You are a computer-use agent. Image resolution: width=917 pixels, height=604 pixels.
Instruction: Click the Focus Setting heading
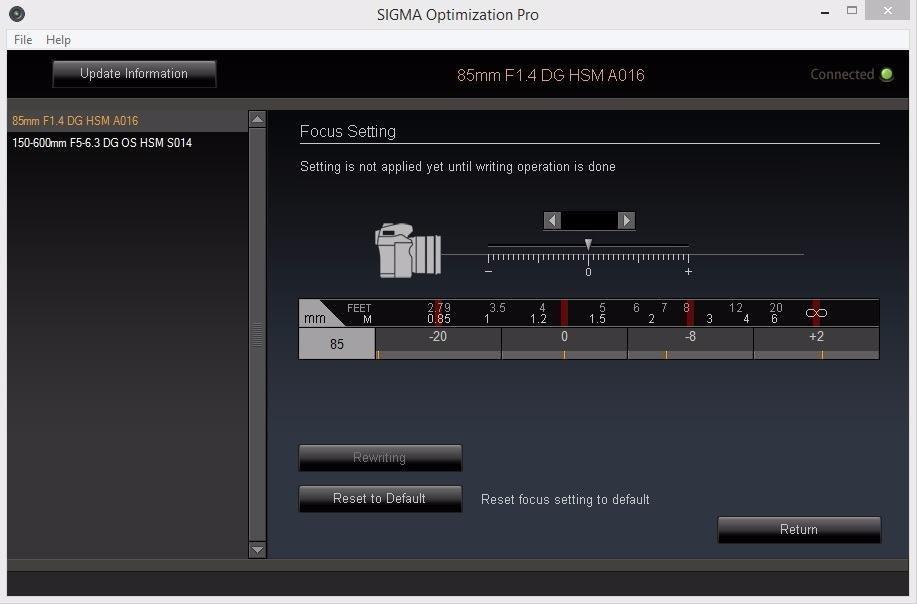click(x=348, y=132)
